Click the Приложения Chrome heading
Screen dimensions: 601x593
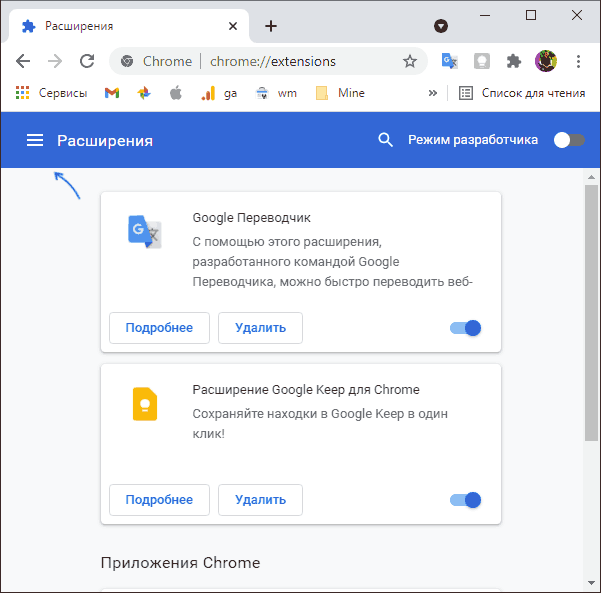181,563
